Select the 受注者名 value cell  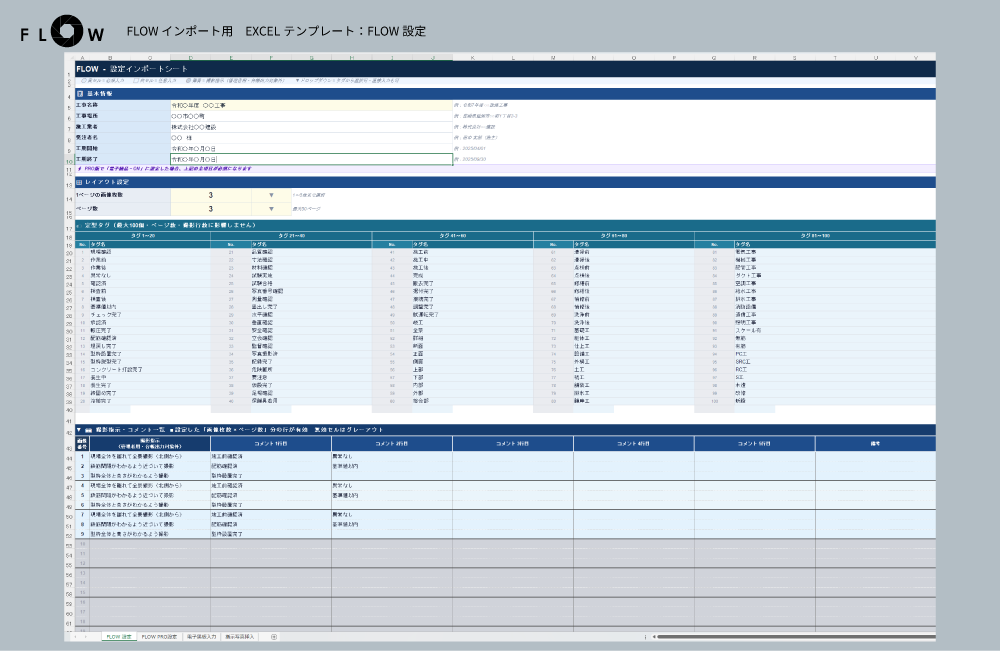pyautogui.click(x=311, y=138)
